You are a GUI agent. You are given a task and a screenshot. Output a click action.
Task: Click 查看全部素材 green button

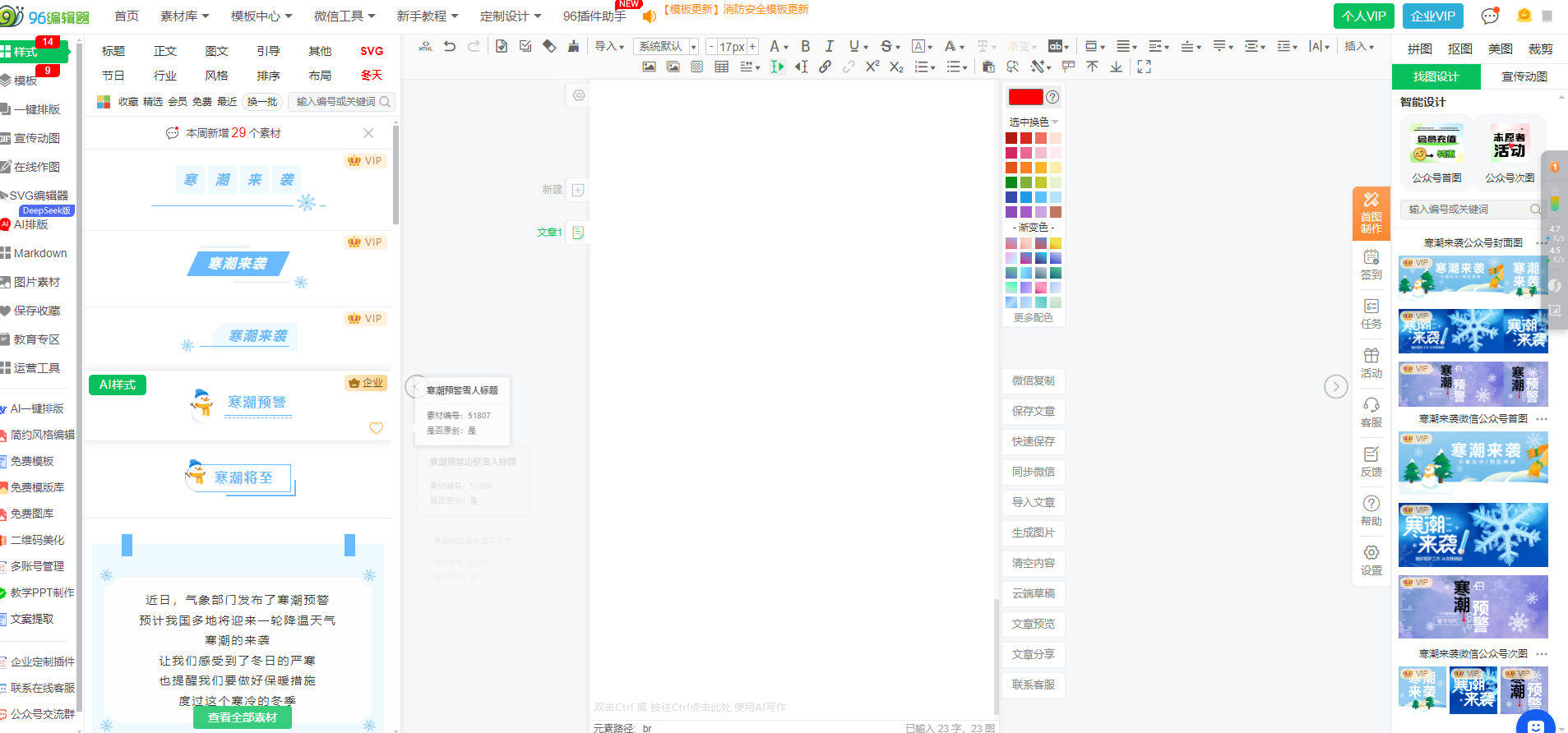tap(243, 717)
